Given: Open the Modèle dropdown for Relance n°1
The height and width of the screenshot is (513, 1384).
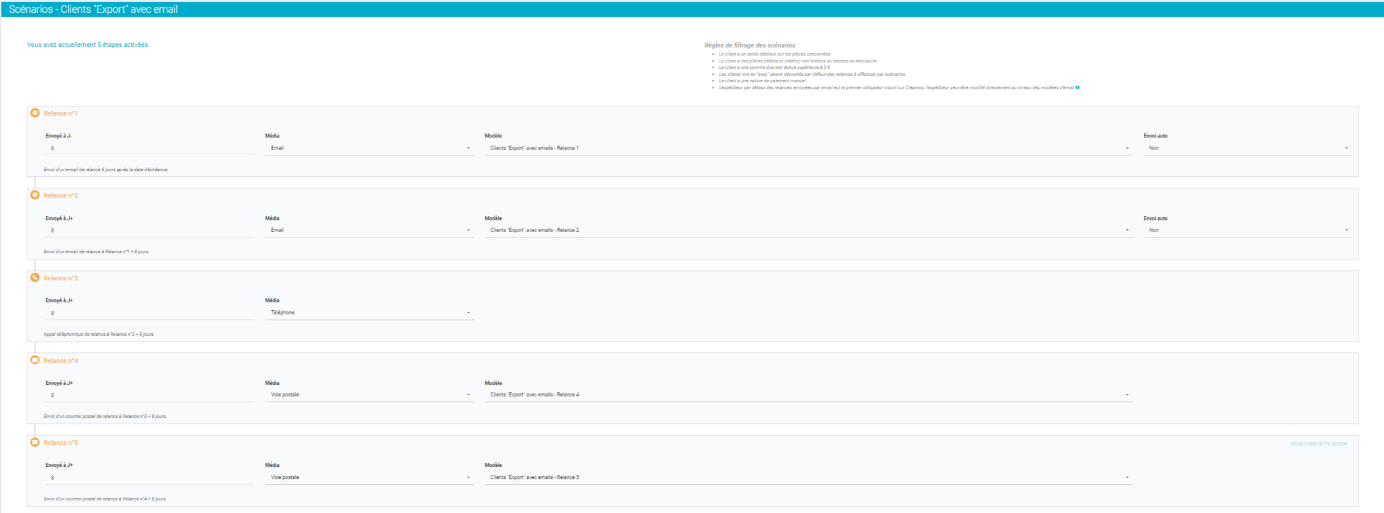Looking at the screenshot, I should pos(807,148).
